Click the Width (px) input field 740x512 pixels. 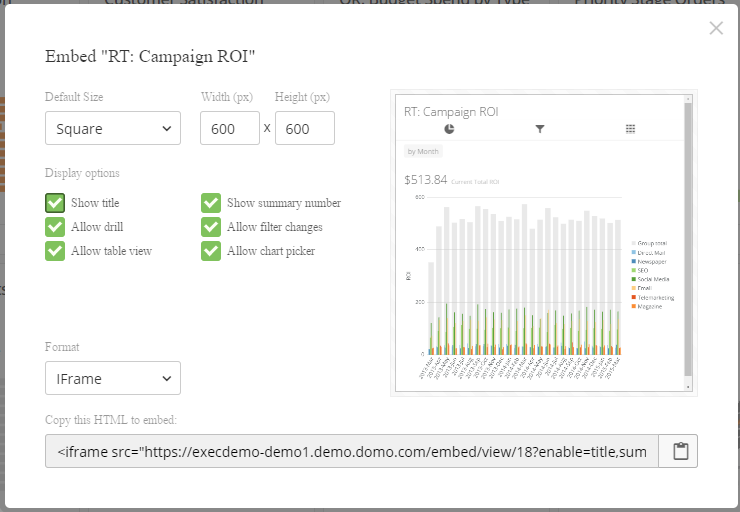point(230,128)
